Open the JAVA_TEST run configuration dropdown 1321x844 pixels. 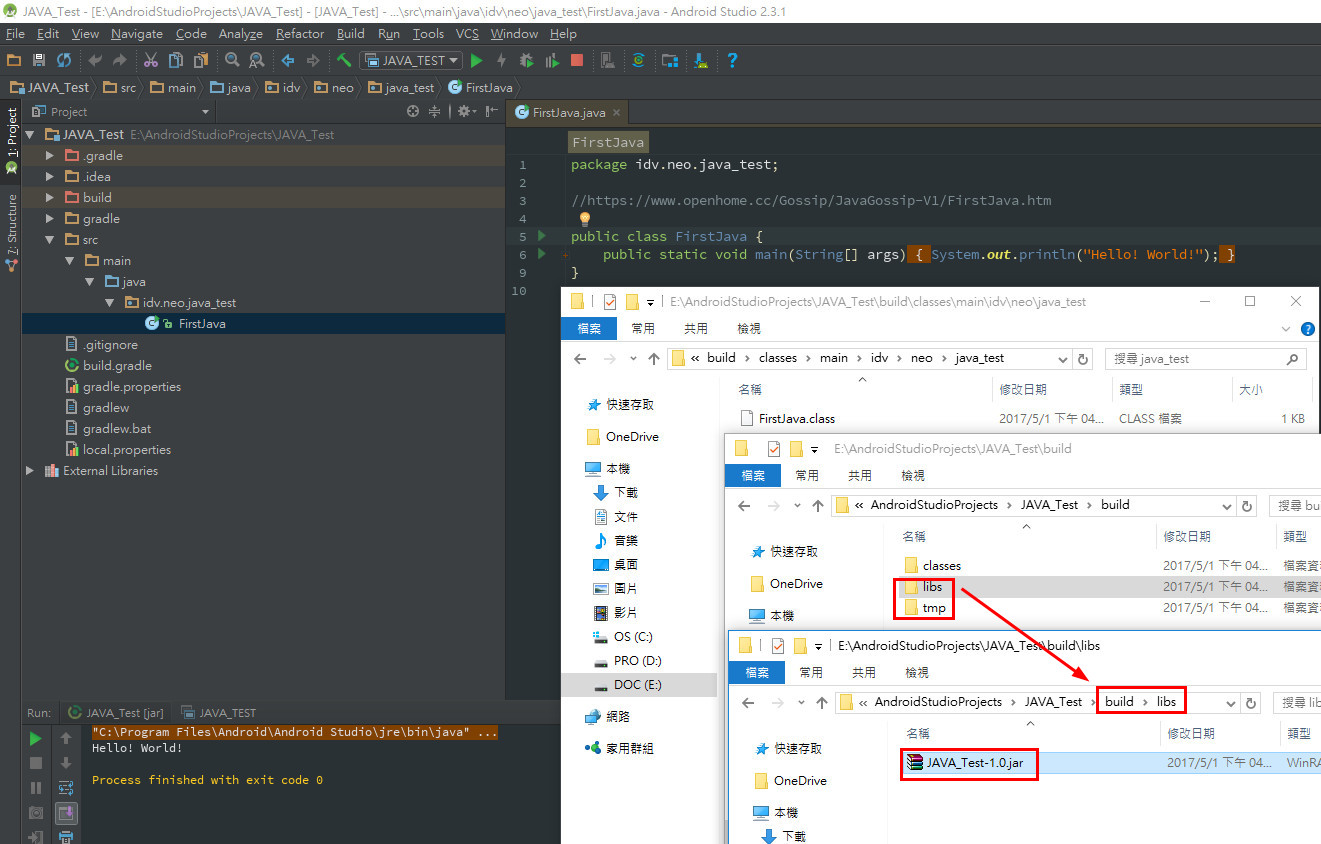tap(411, 61)
